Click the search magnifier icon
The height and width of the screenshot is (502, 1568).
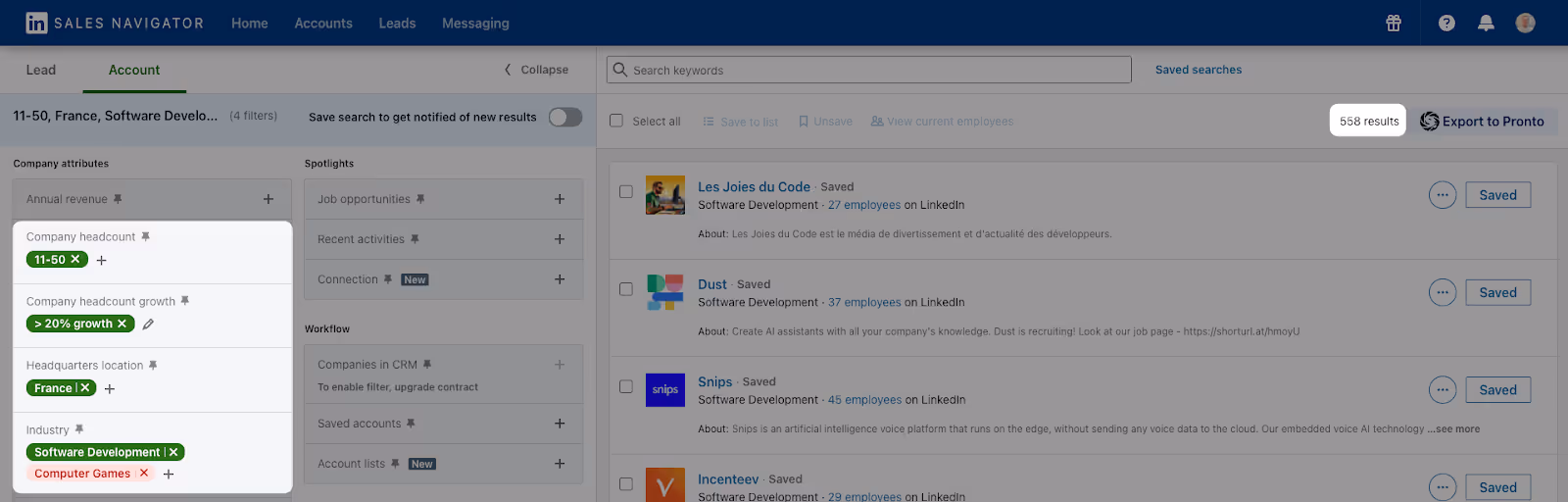click(620, 70)
